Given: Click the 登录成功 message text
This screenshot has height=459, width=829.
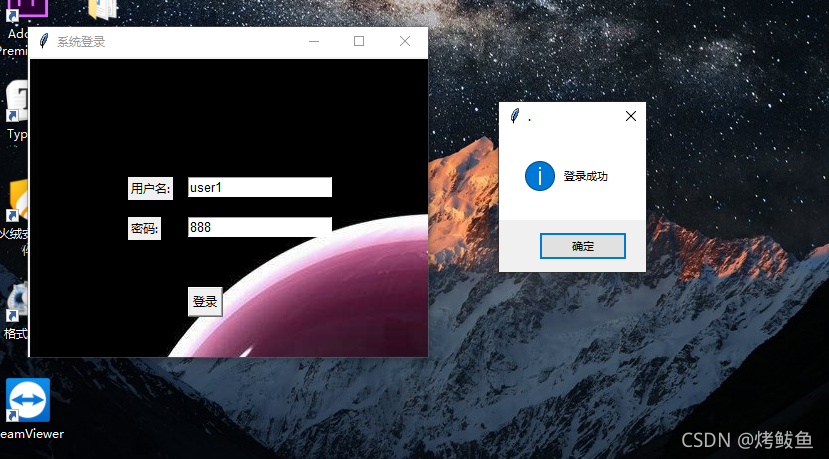Looking at the screenshot, I should point(585,176).
